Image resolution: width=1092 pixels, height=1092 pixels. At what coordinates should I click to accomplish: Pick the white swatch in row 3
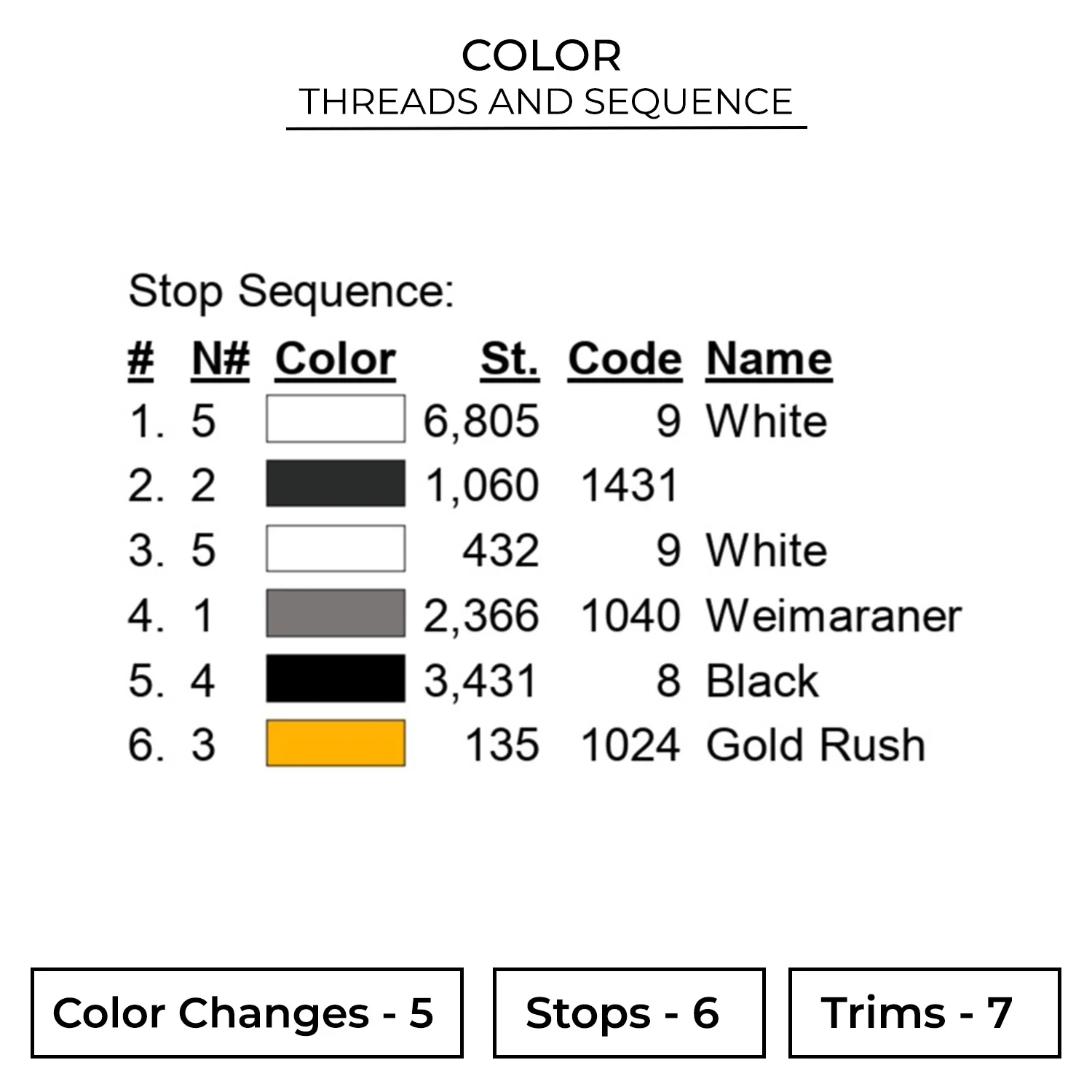click(x=335, y=548)
